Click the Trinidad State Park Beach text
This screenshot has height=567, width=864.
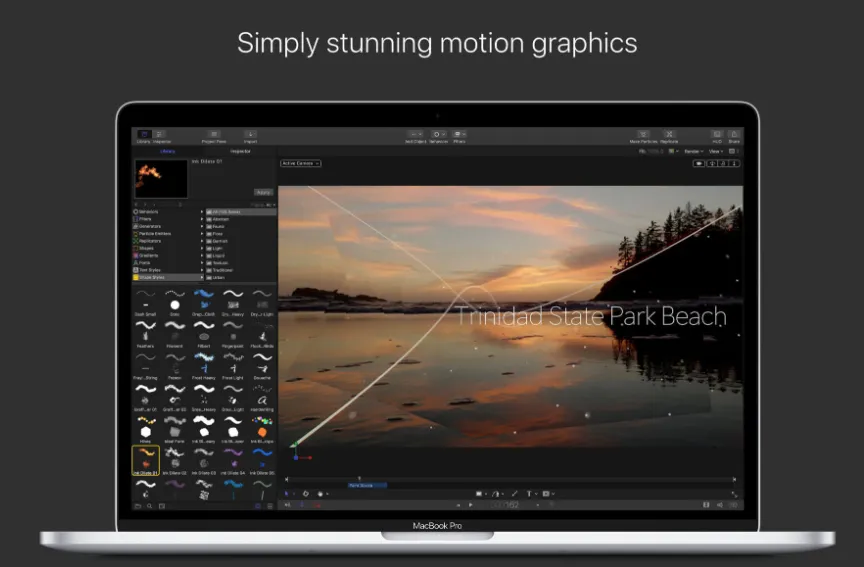tap(591, 316)
